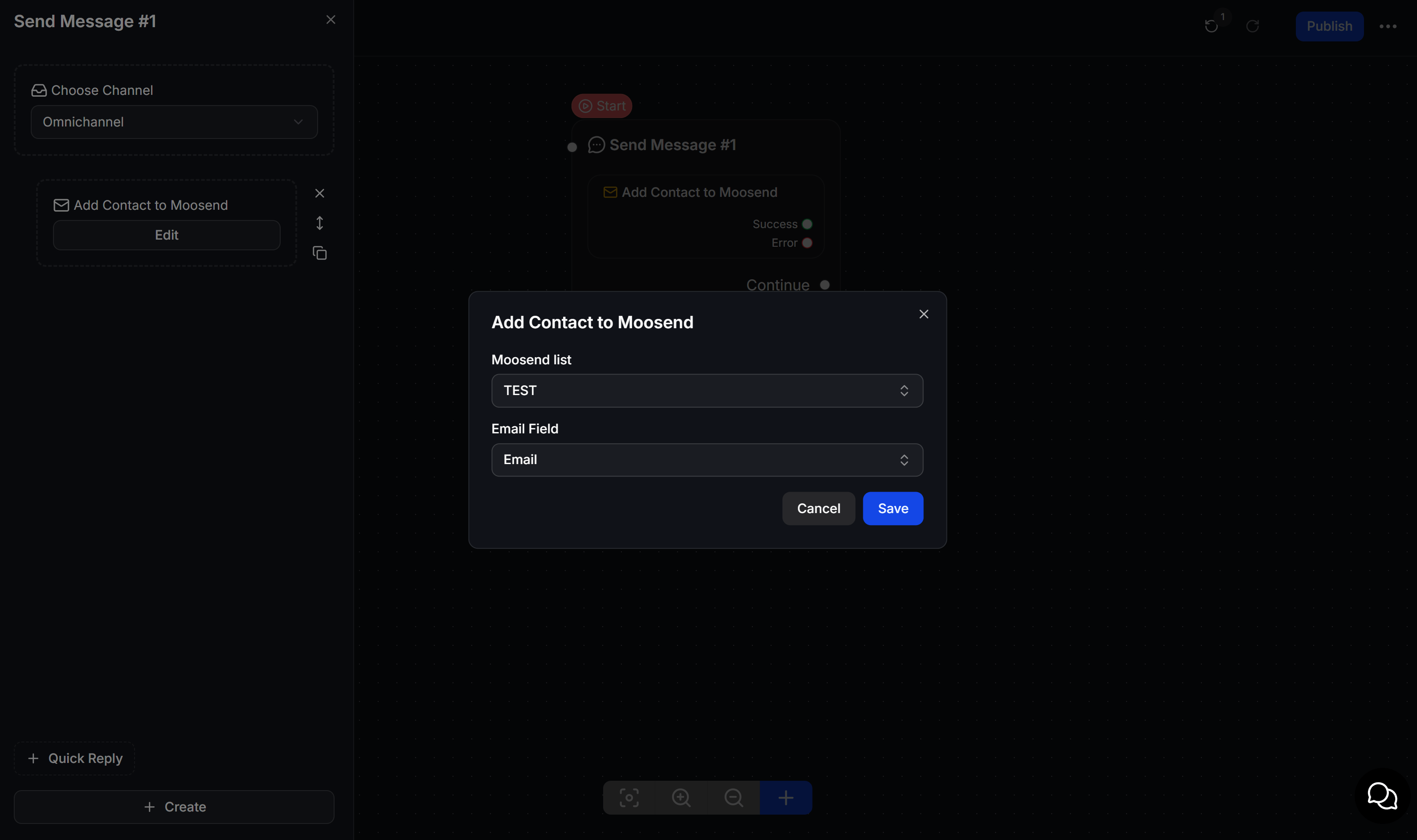Add a Quick Reply
The width and height of the screenshot is (1417, 840).
coord(74,758)
